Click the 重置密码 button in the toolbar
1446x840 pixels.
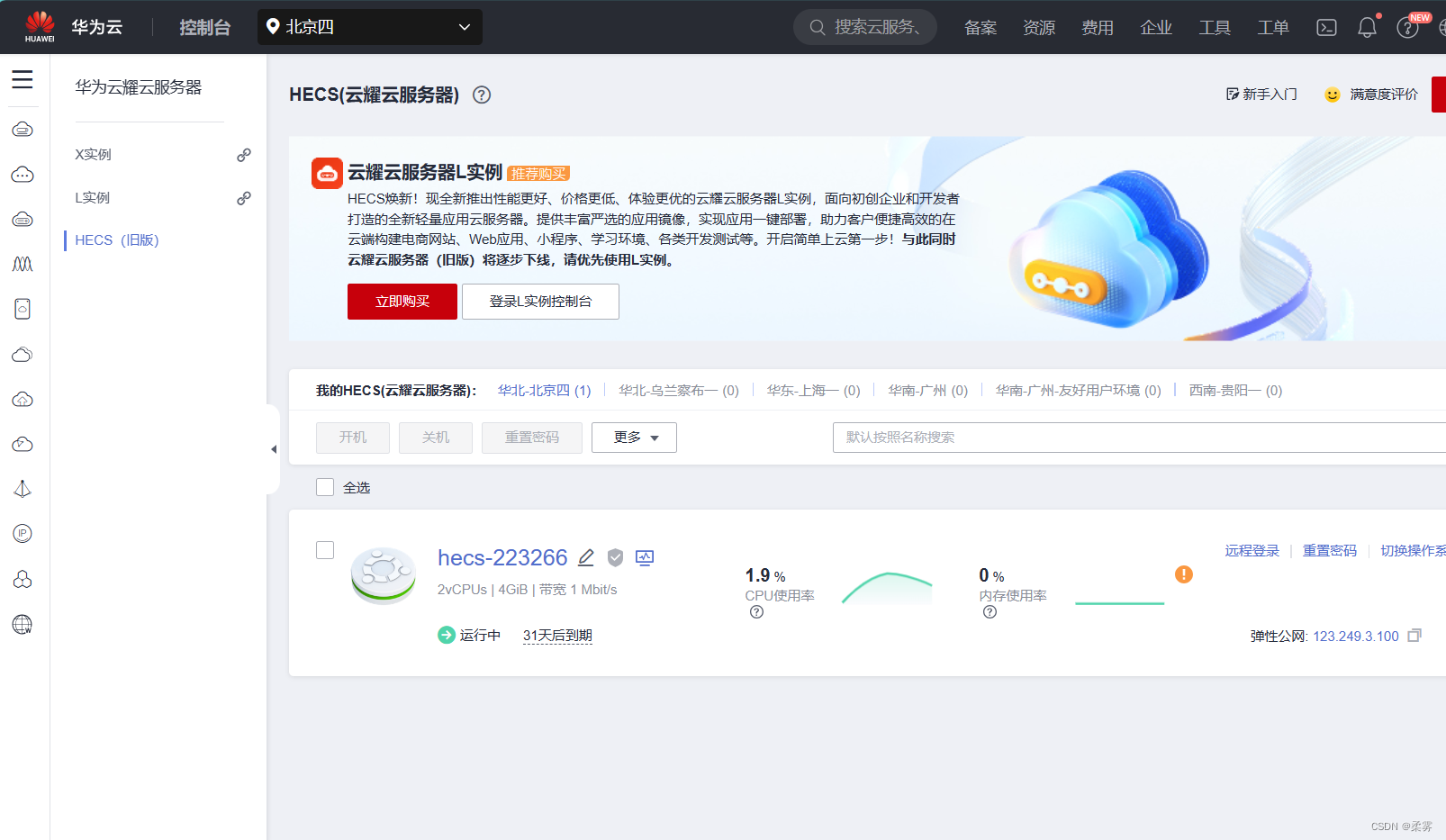point(532,438)
